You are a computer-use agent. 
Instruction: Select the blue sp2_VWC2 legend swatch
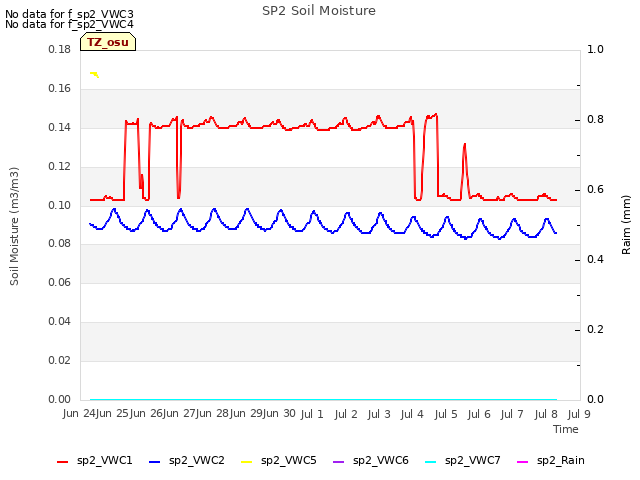pyautogui.click(x=154, y=462)
